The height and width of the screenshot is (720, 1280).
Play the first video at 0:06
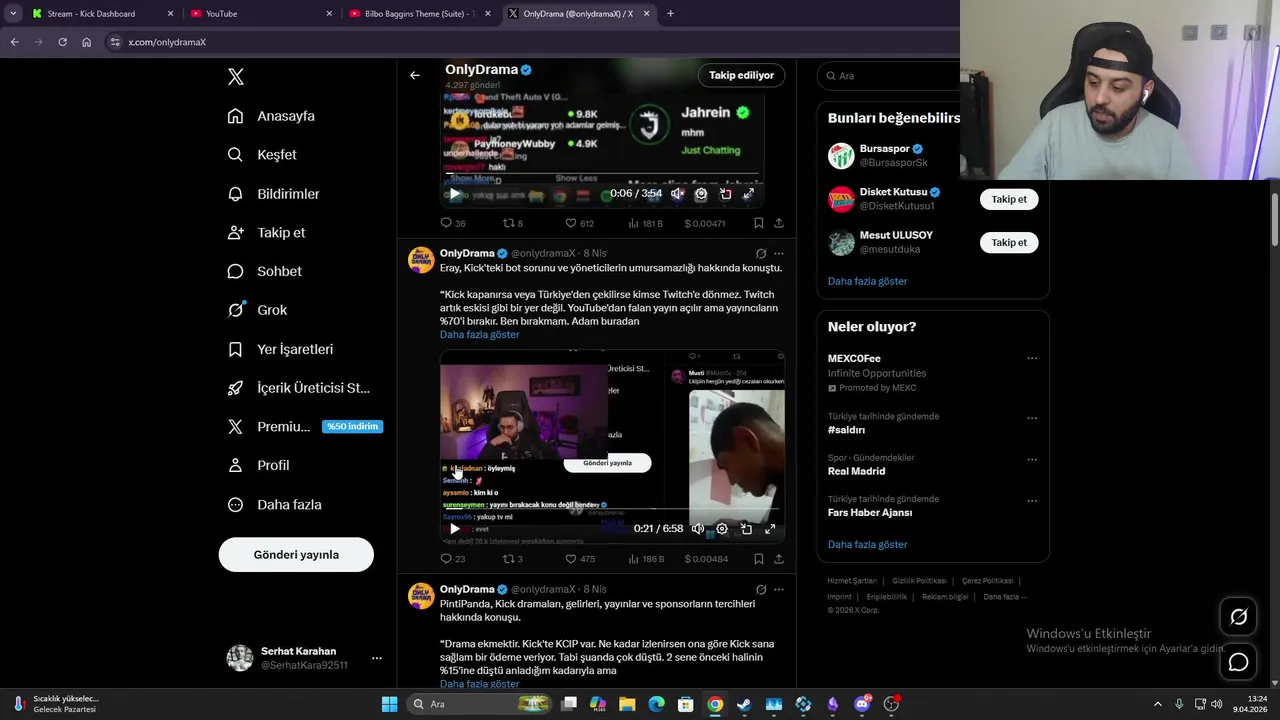pyautogui.click(x=454, y=194)
